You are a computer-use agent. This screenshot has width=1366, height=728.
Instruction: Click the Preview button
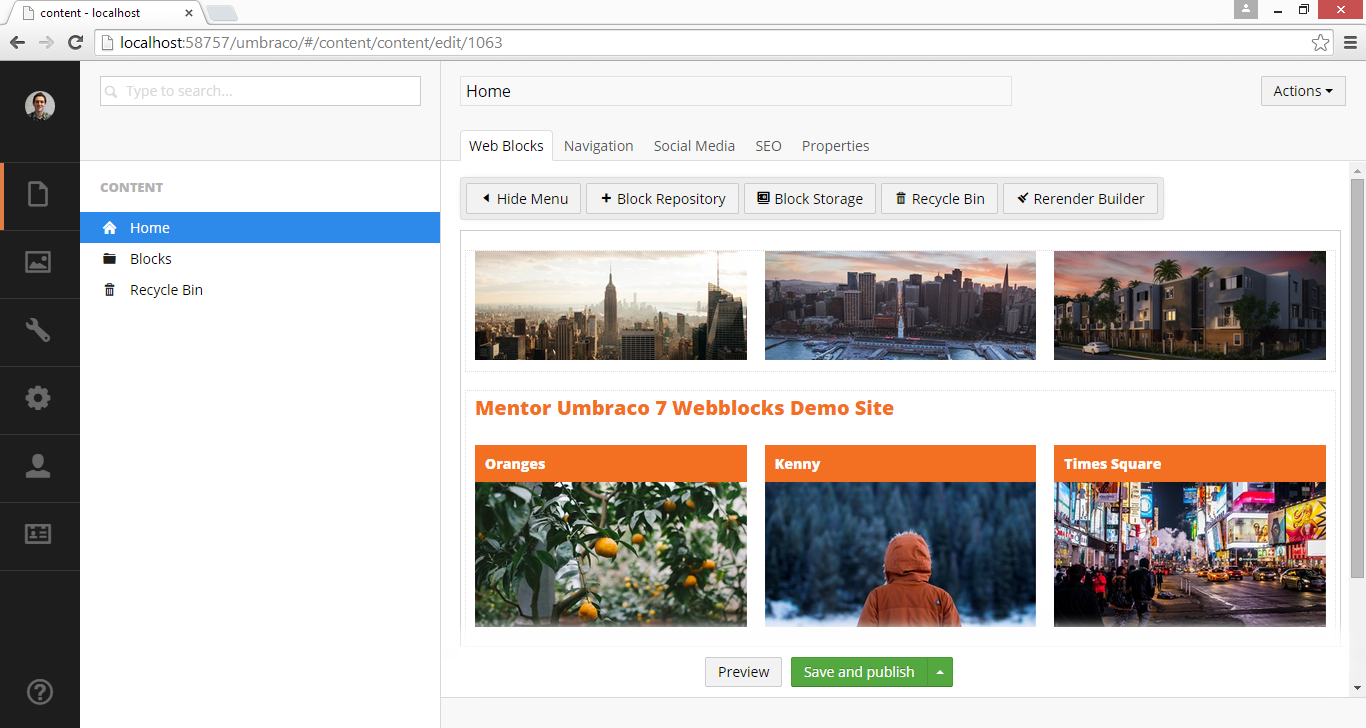(x=743, y=672)
